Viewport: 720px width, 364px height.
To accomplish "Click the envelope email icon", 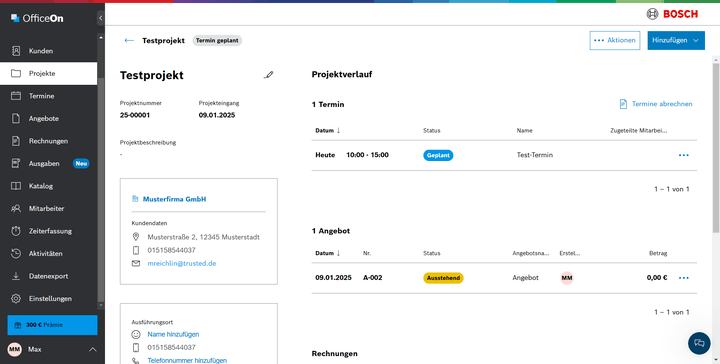I will [135, 263].
